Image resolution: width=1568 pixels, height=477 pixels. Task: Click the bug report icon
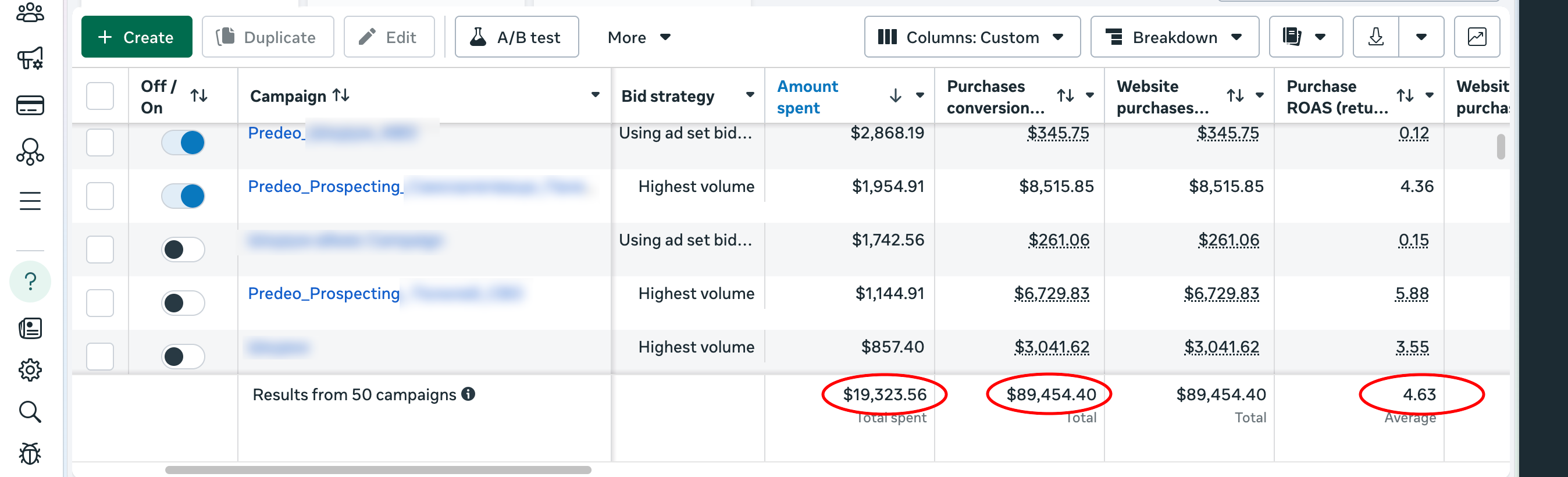click(30, 454)
